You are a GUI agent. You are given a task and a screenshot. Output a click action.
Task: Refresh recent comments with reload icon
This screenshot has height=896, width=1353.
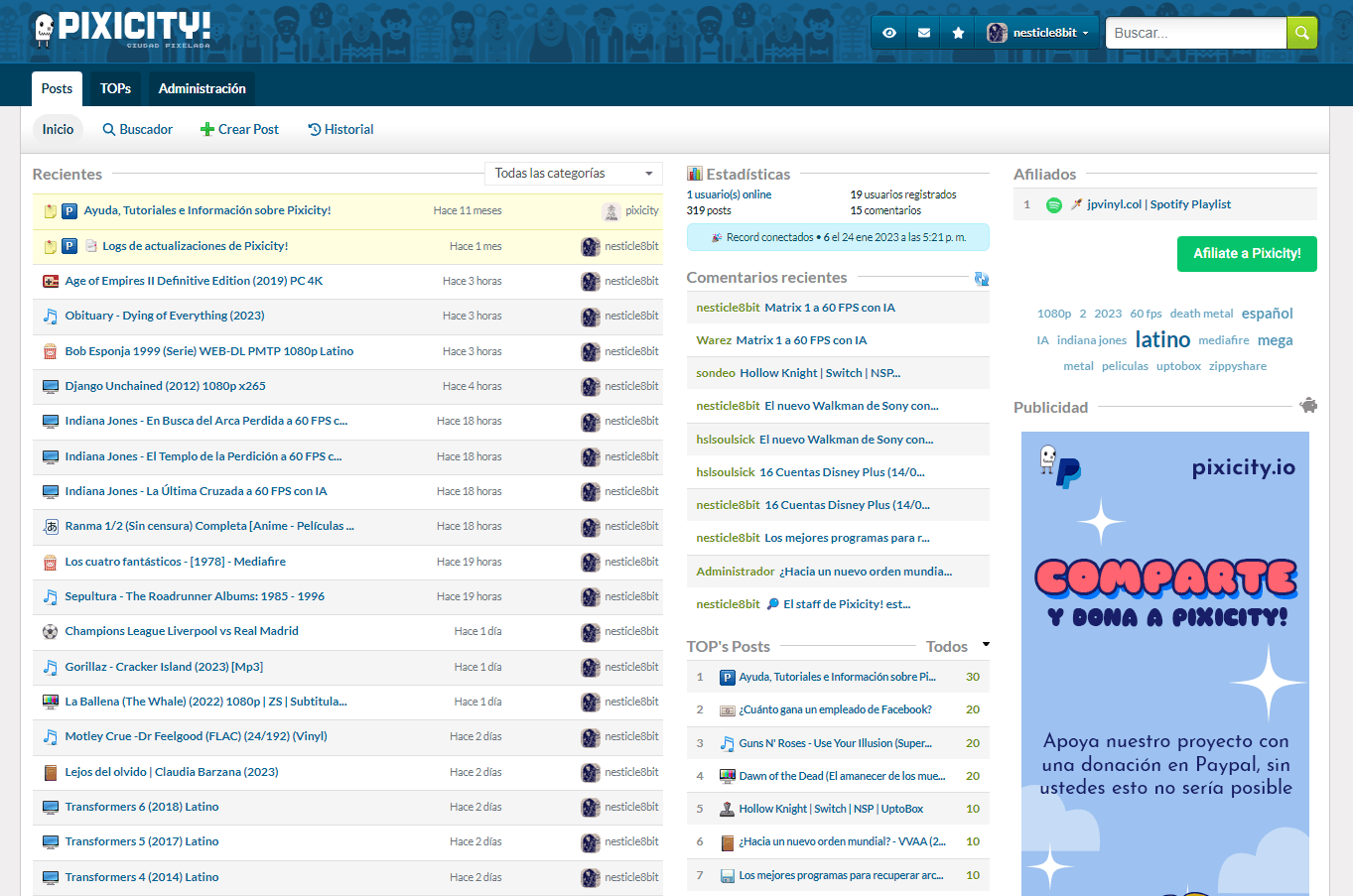(x=981, y=279)
